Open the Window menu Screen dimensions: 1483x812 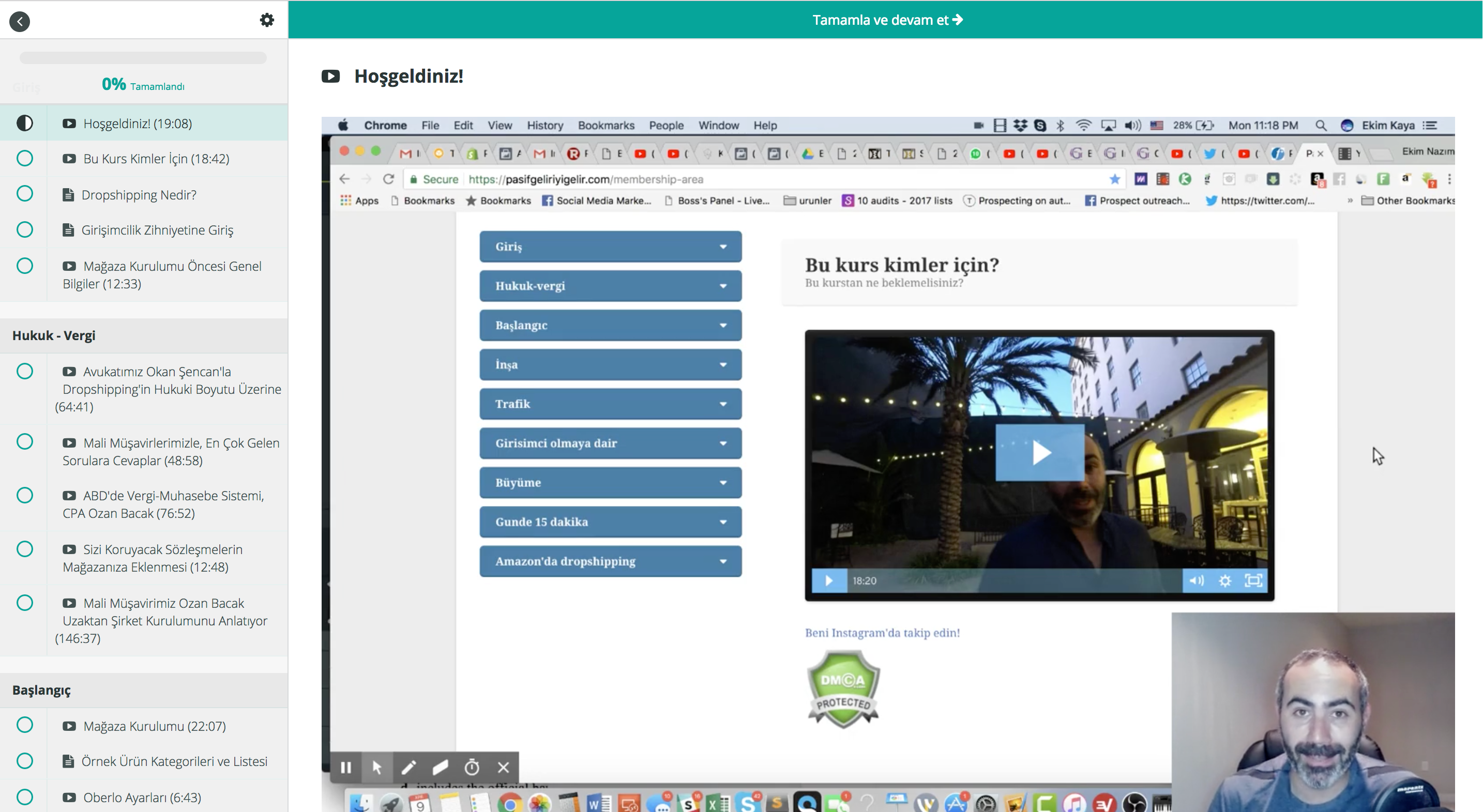[x=718, y=126]
